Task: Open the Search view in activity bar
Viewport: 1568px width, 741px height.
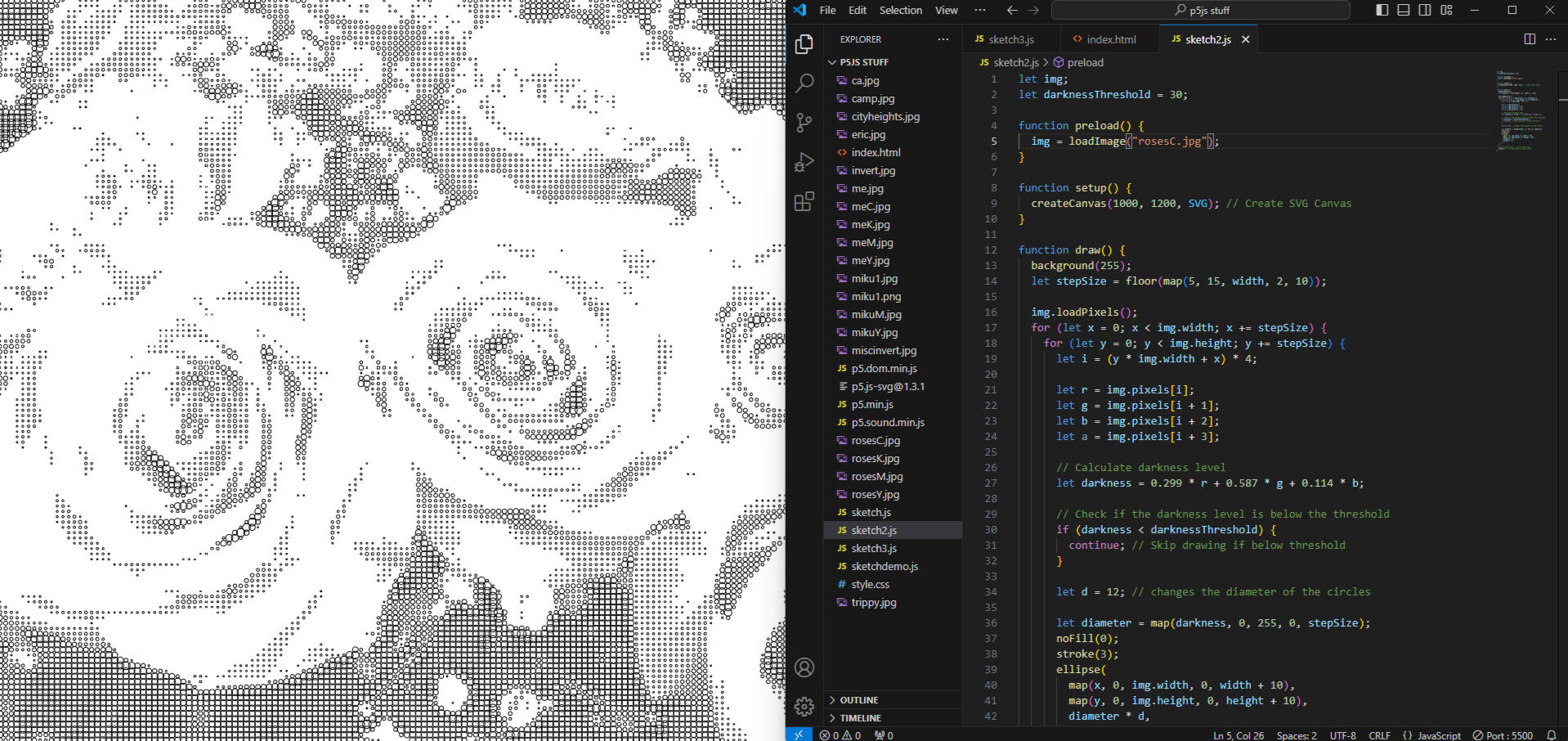Action: (804, 83)
